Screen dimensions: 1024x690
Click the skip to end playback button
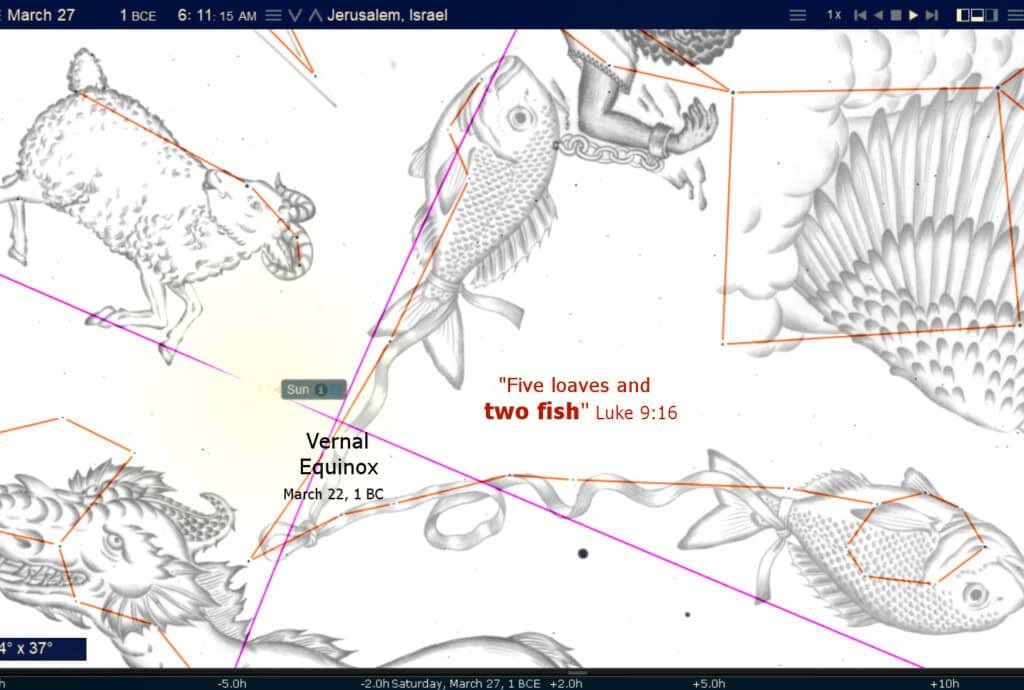(x=932, y=15)
